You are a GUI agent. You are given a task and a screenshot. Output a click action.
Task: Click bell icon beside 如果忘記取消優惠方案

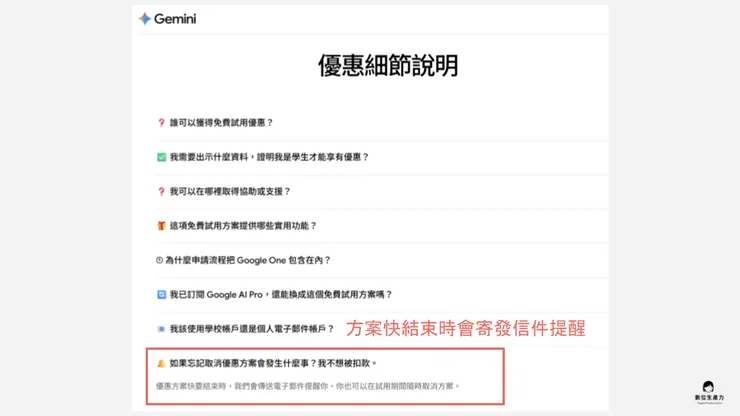(161, 363)
